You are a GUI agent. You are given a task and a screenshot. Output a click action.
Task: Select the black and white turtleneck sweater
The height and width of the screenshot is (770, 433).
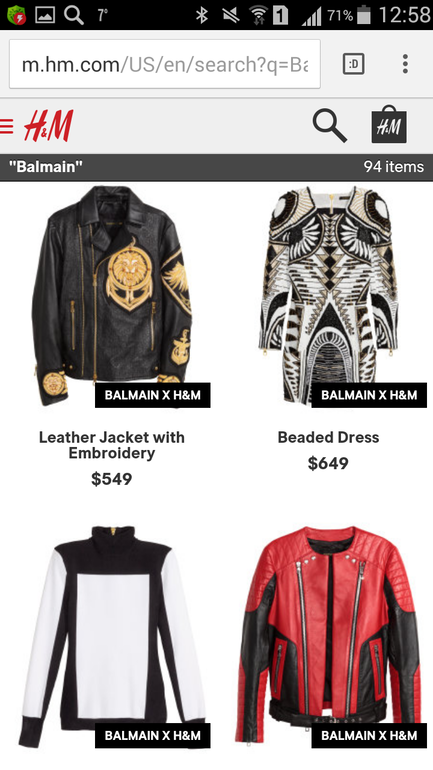[112, 637]
